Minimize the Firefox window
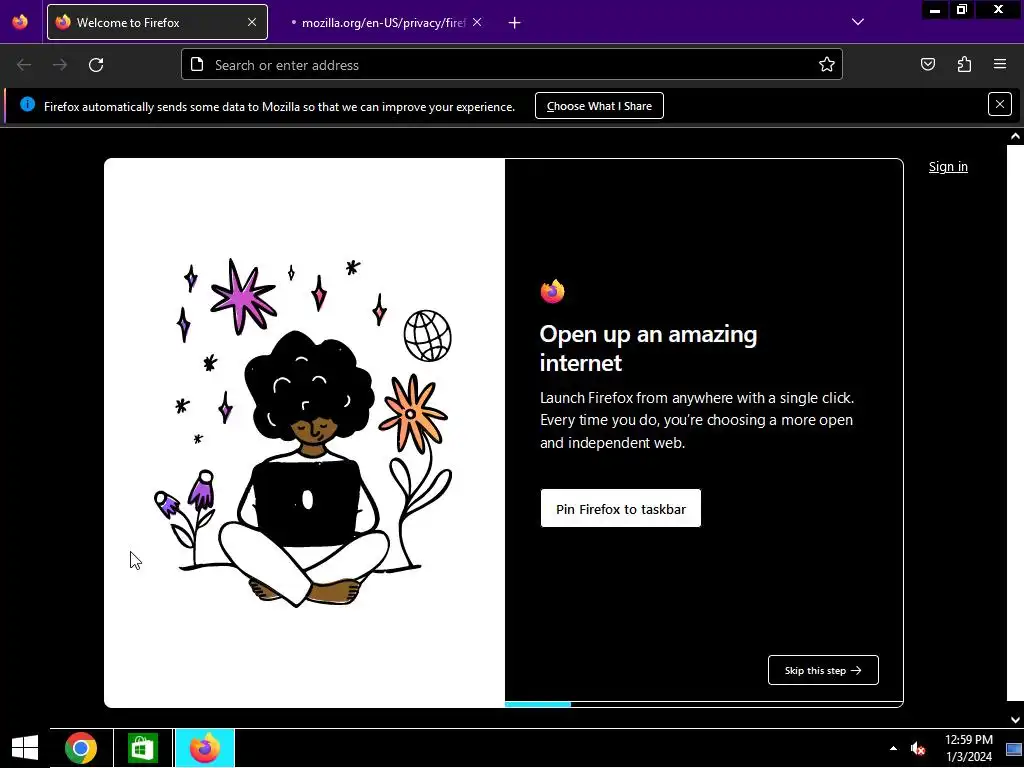 point(935,10)
